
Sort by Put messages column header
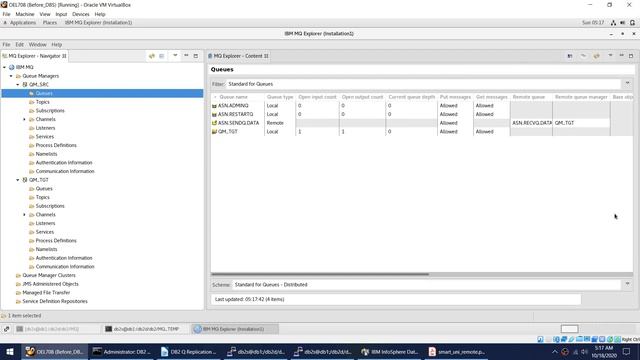click(455, 97)
